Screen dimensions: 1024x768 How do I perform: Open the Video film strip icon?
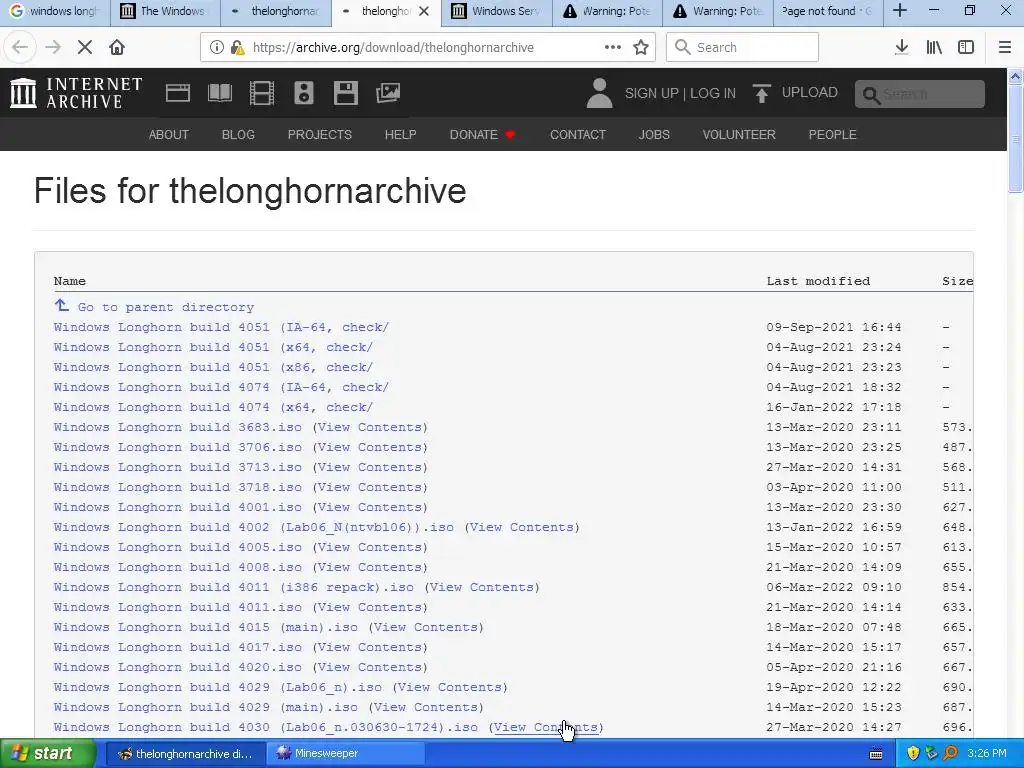point(261,93)
